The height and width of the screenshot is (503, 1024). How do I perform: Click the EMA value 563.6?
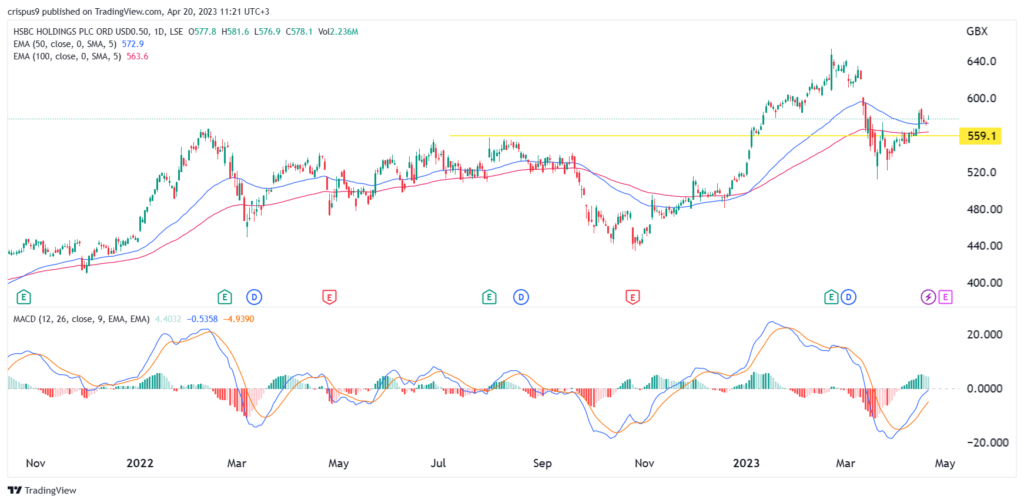point(138,56)
